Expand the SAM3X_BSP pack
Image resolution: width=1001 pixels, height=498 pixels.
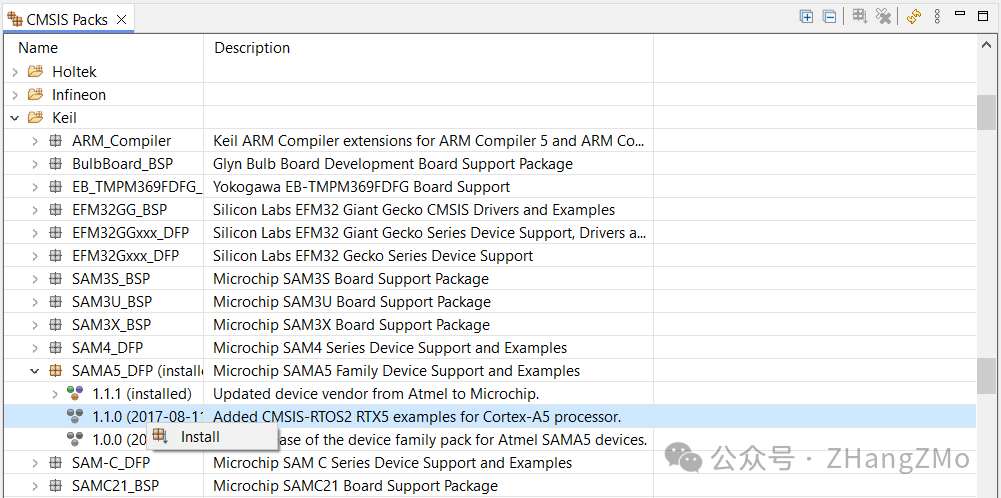[x=35, y=325]
